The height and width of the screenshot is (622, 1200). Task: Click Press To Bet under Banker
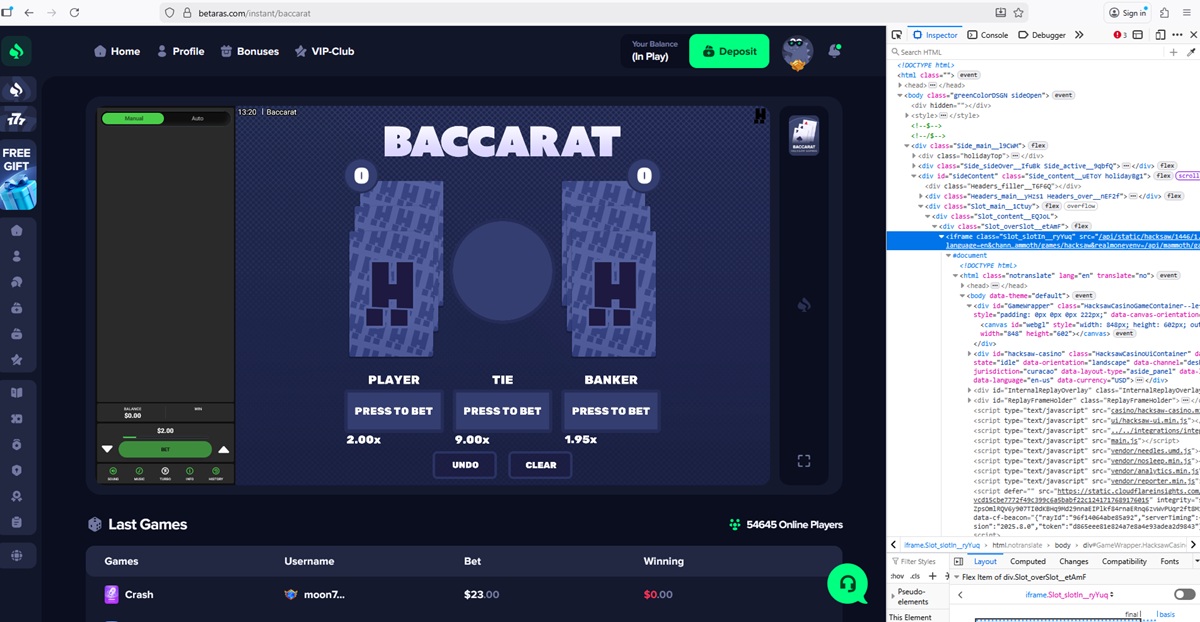[x=610, y=411]
